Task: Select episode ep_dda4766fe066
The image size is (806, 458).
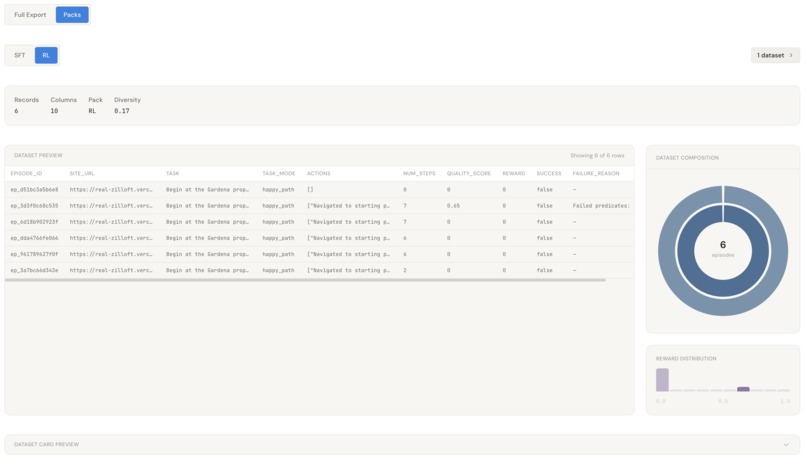Action: coord(34,238)
